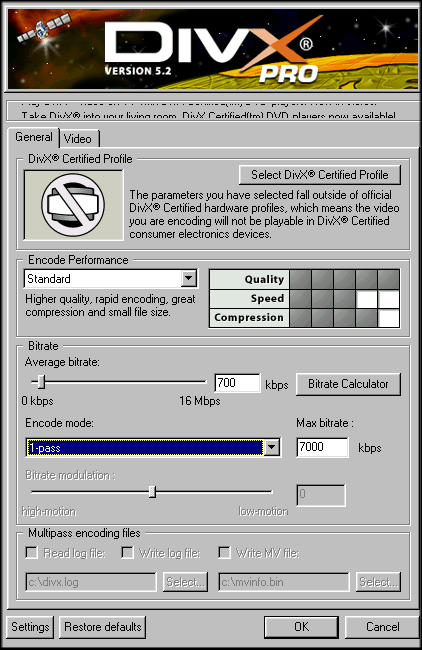Adjust the Average bitrate slider
This screenshot has height=650, width=422.
click(41, 382)
